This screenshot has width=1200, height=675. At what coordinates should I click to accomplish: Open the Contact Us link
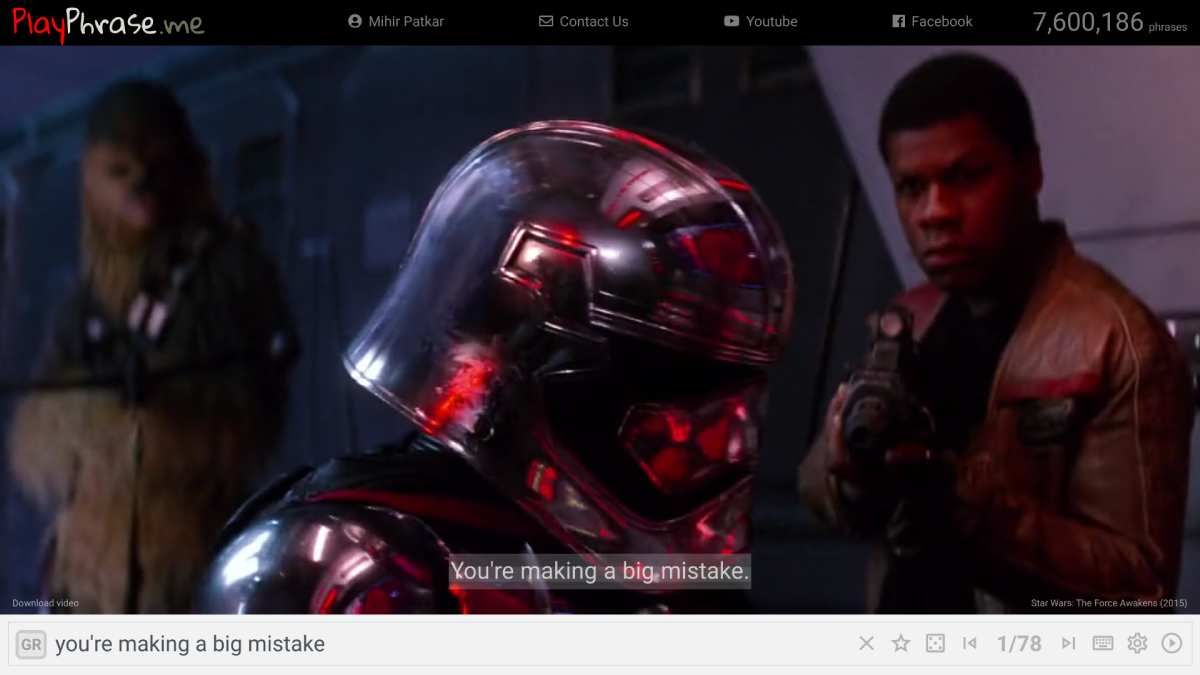click(x=584, y=21)
